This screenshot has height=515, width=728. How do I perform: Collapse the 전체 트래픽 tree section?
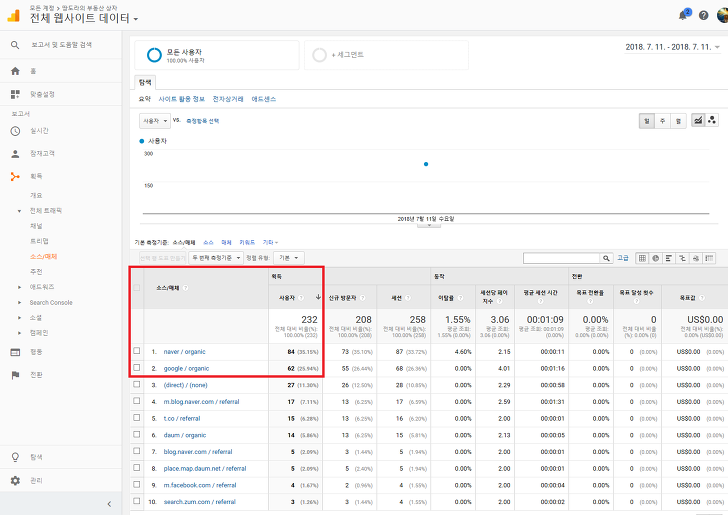[19, 211]
